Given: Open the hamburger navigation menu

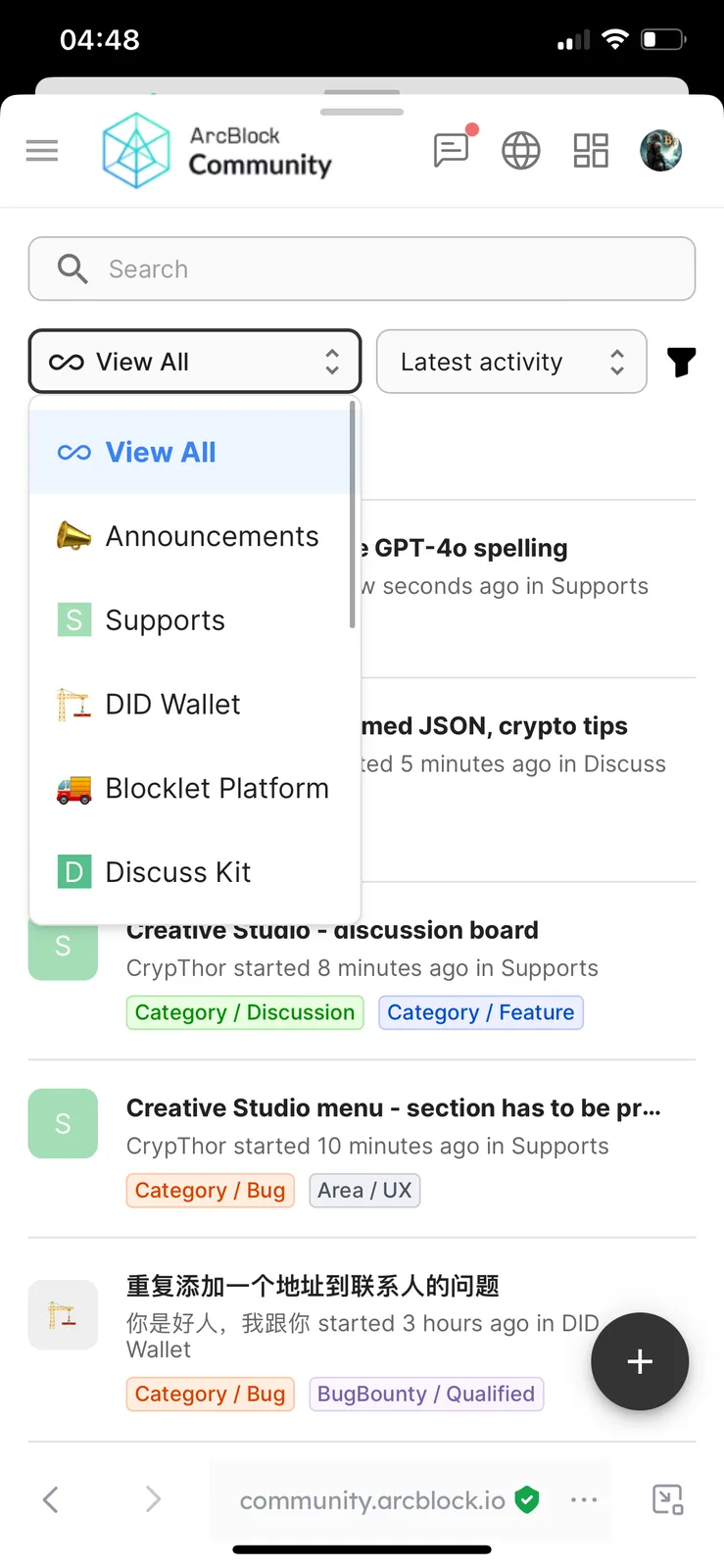Looking at the screenshot, I should (x=42, y=151).
